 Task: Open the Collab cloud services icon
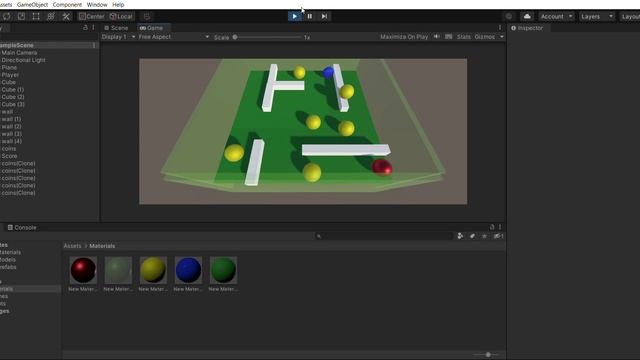pos(527,16)
